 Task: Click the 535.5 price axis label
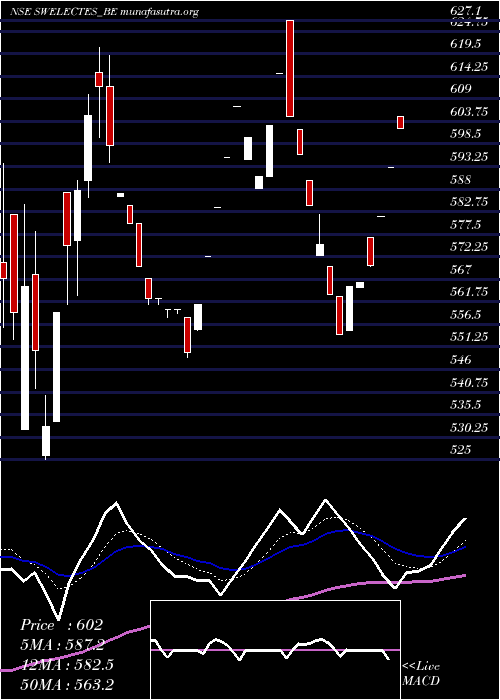(466, 405)
